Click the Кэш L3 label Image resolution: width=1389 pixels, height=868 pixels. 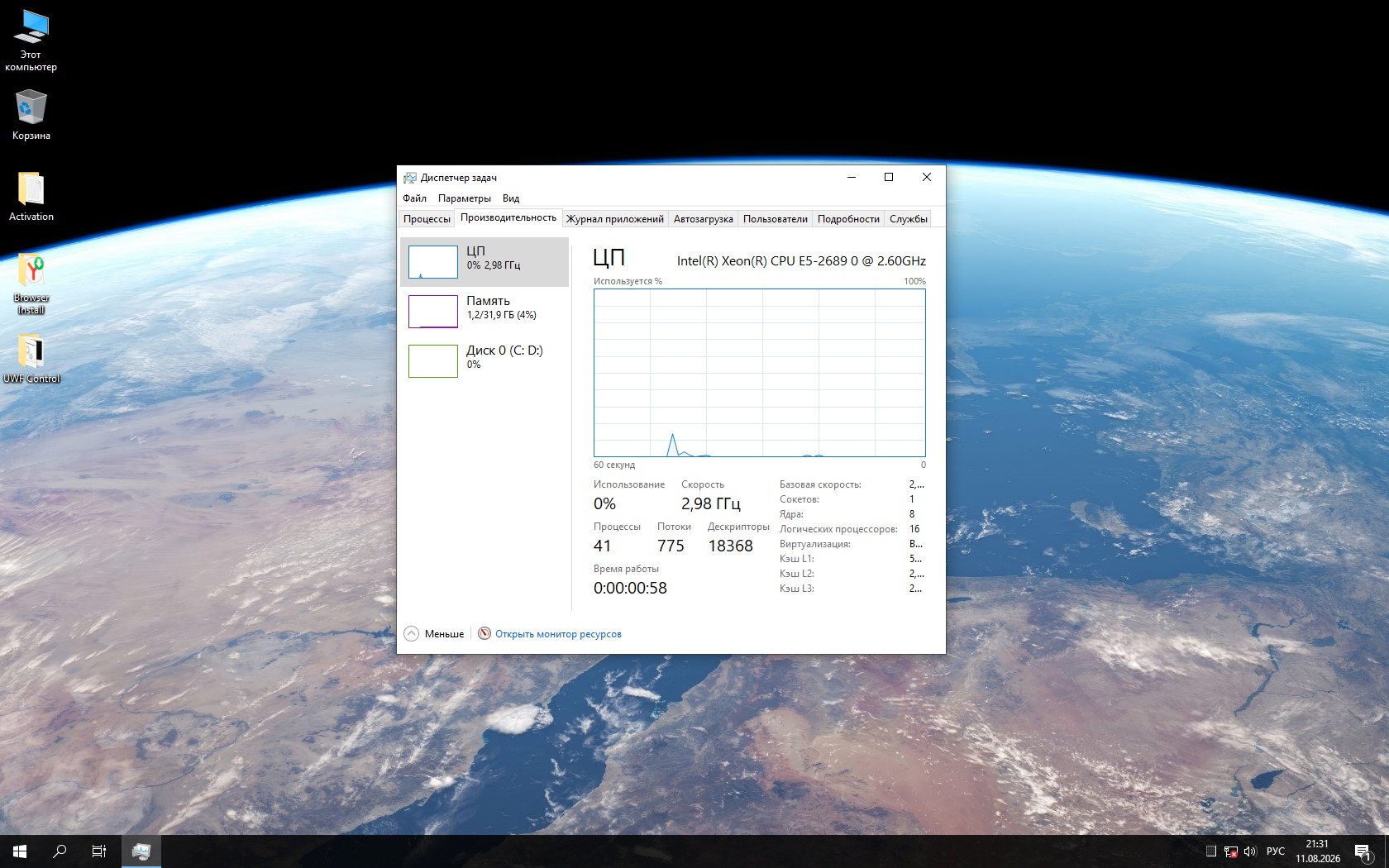[797, 589]
